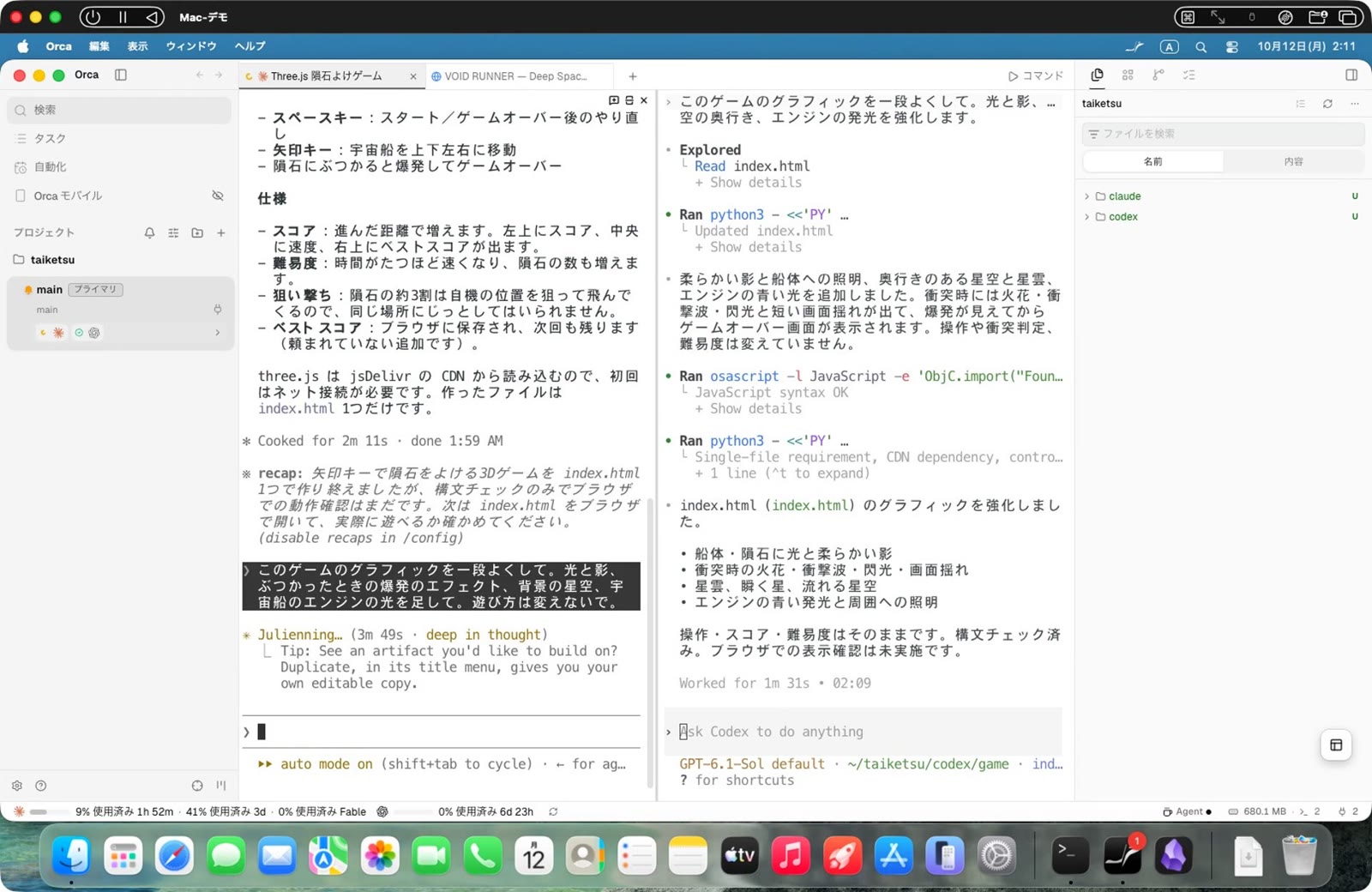Click the Ask Codex input field
The width and height of the screenshot is (1372, 892).
pos(864,732)
